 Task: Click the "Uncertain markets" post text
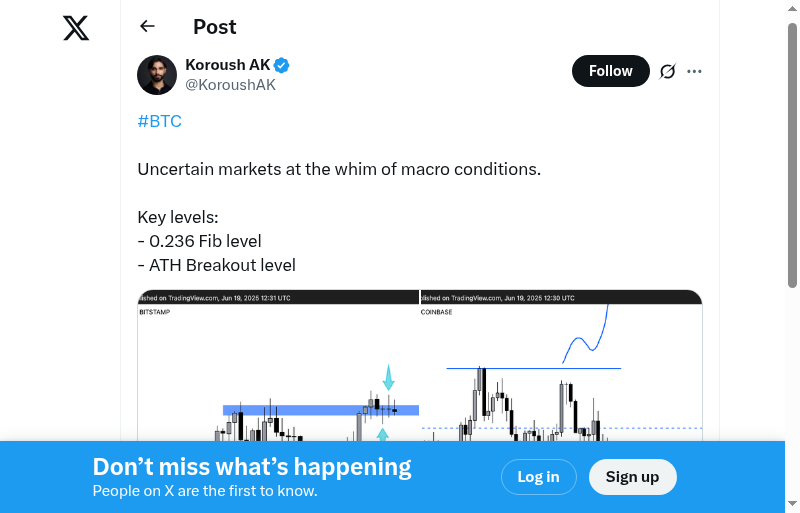pos(339,169)
